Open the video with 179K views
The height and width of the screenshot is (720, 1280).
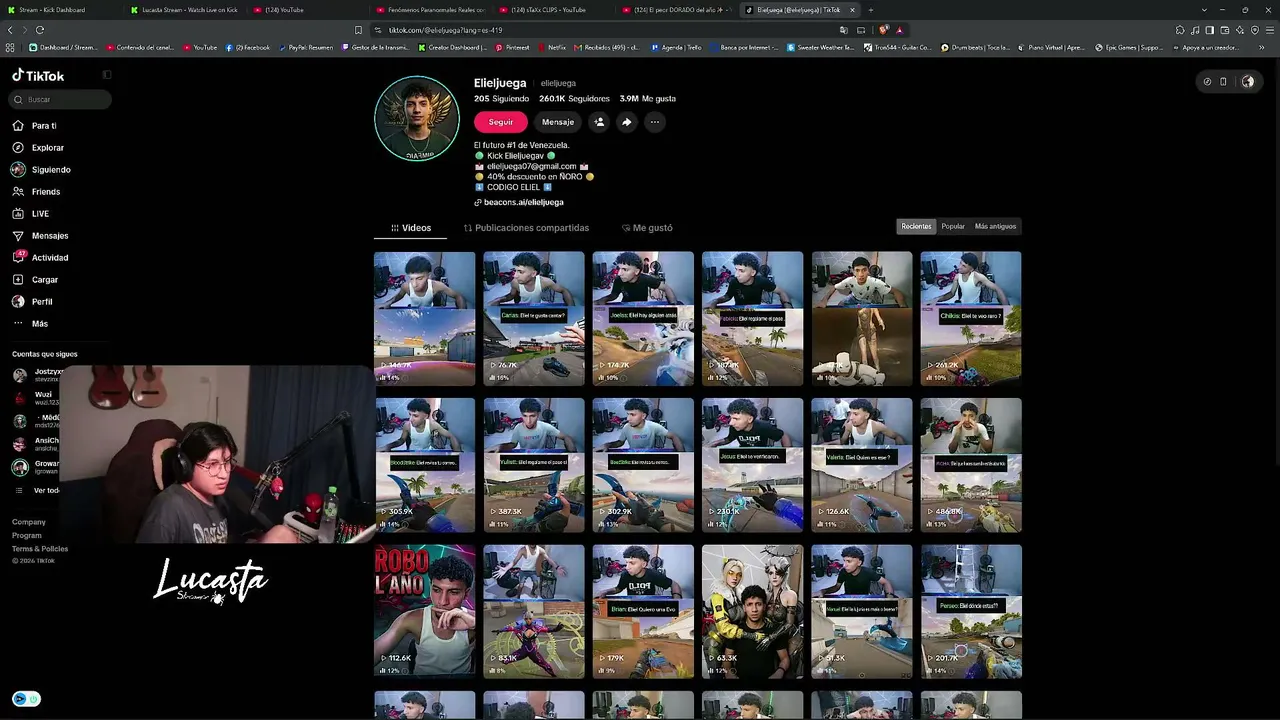643,611
